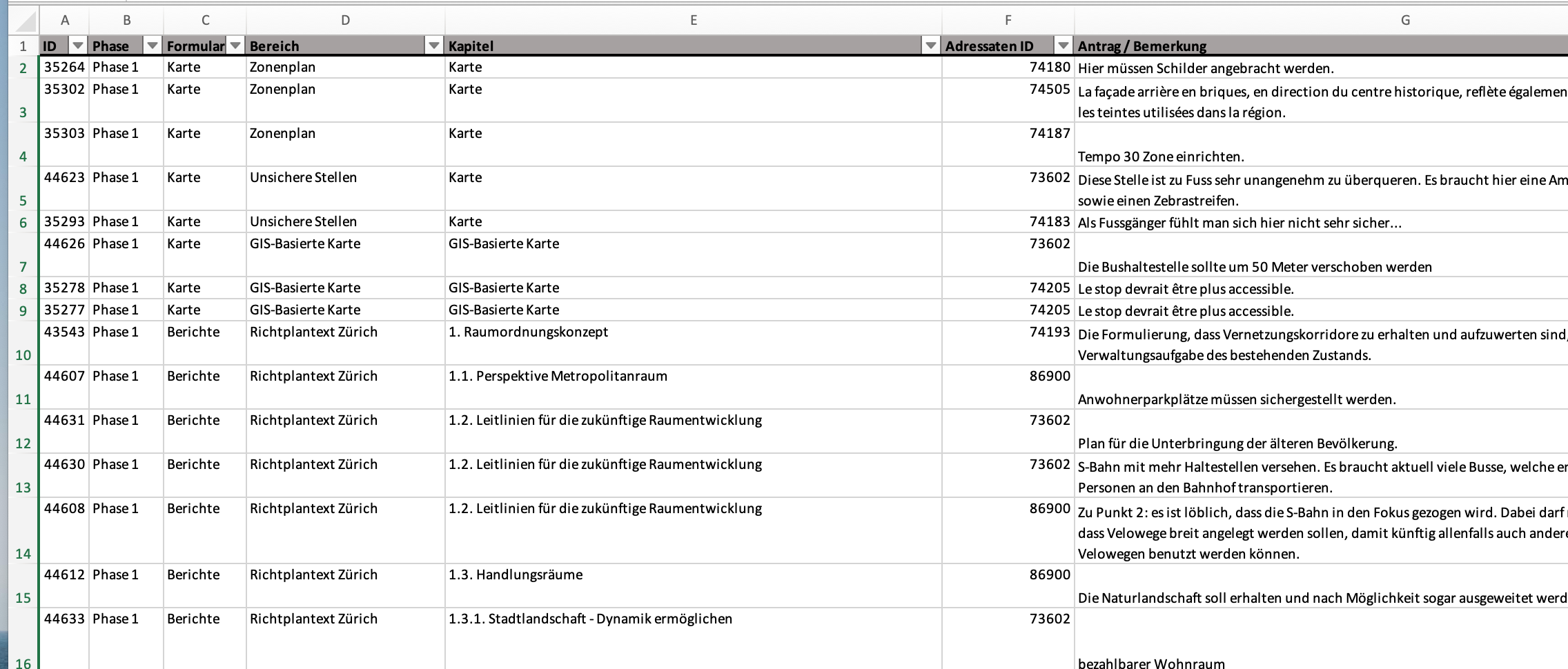1568x669 pixels.
Task: Click '1.1. Perspektive Metropolitanraum' cell
Action: tap(694, 388)
